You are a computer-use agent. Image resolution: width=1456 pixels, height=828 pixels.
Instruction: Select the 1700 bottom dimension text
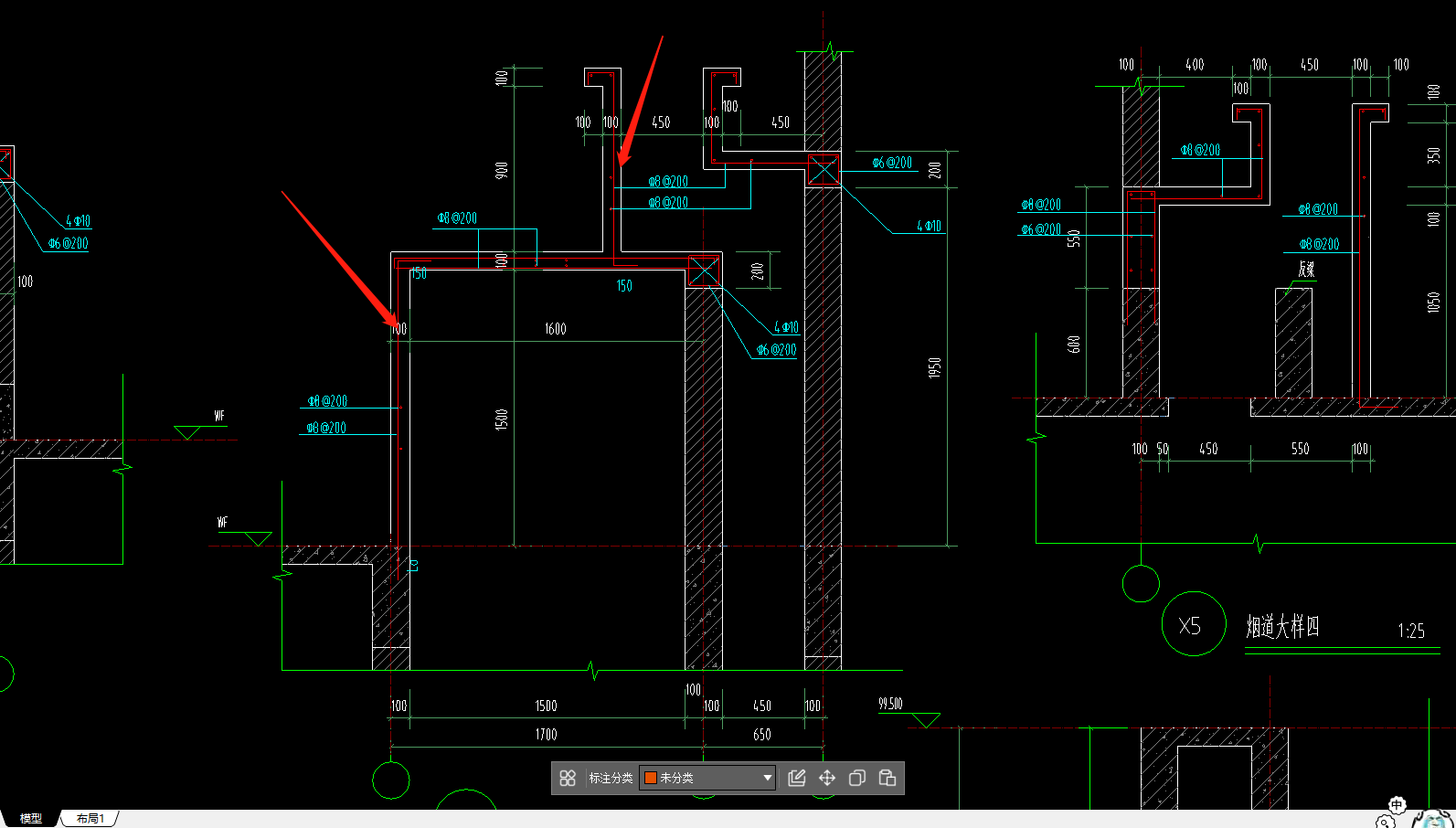[x=546, y=735]
